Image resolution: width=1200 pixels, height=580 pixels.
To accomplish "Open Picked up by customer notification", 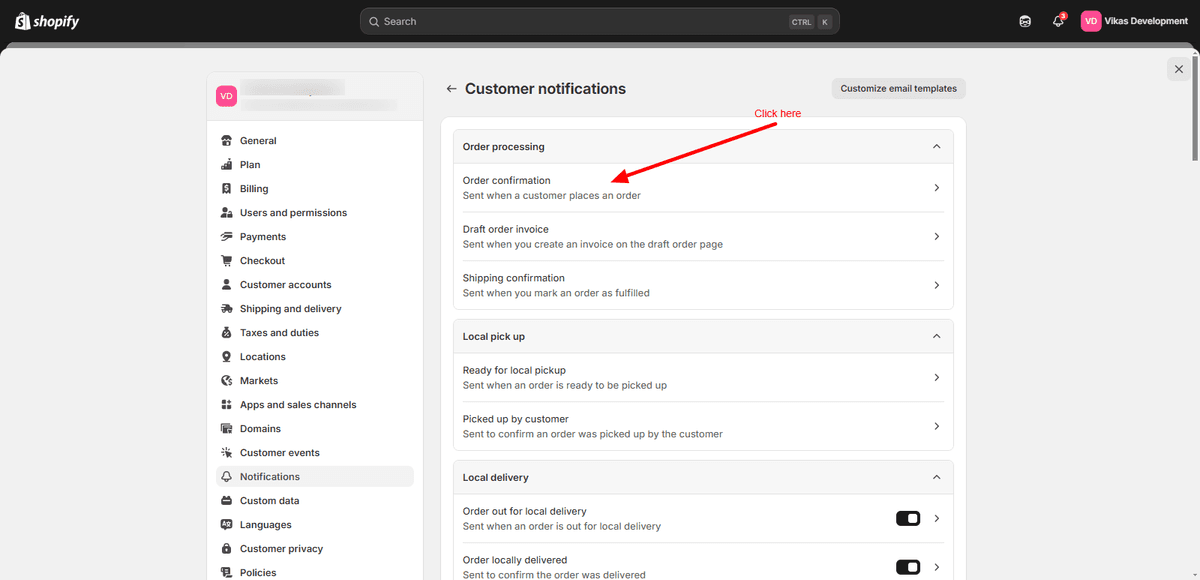I will click(703, 426).
